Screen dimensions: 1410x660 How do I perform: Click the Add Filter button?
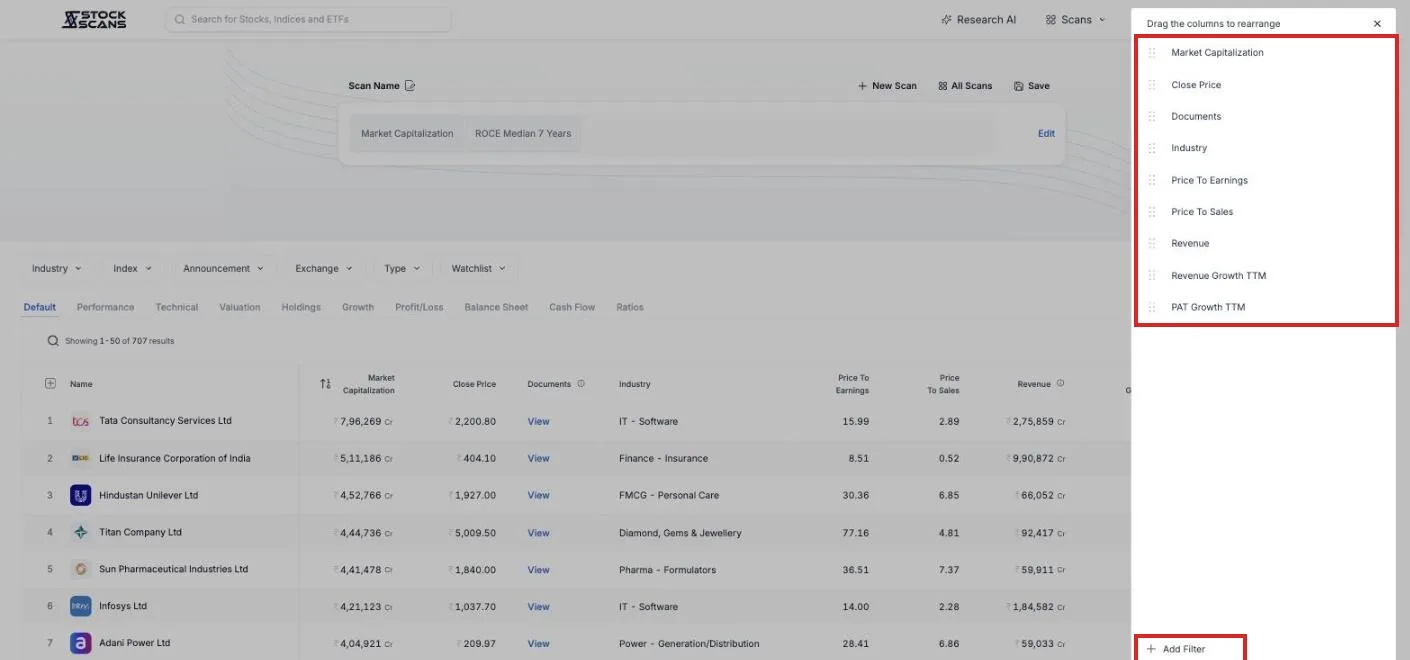point(1176,649)
